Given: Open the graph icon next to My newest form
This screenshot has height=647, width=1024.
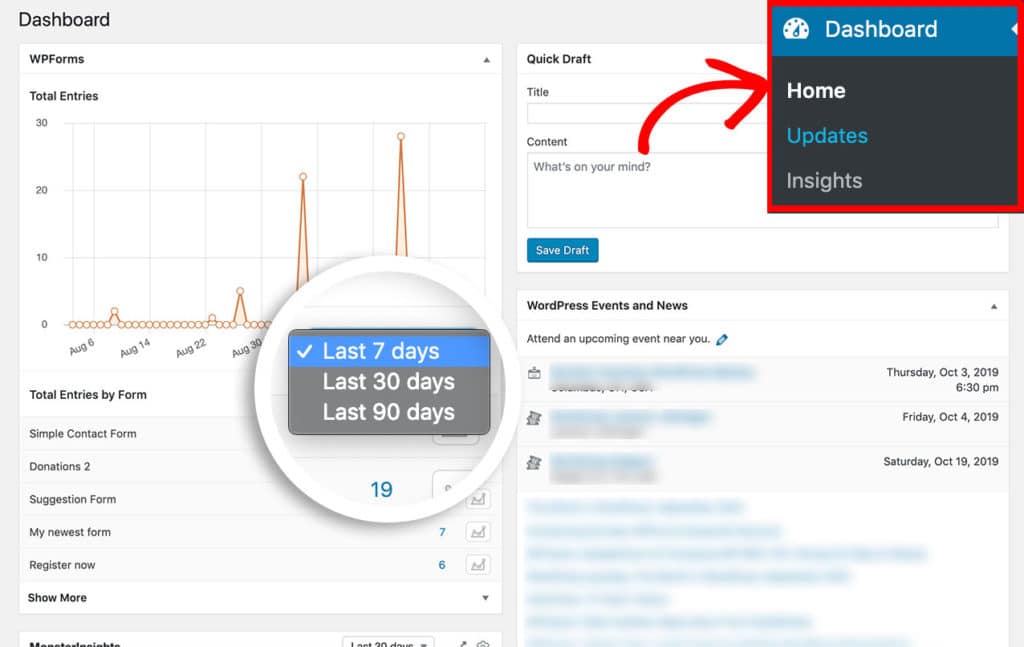Looking at the screenshot, I should [477, 532].
